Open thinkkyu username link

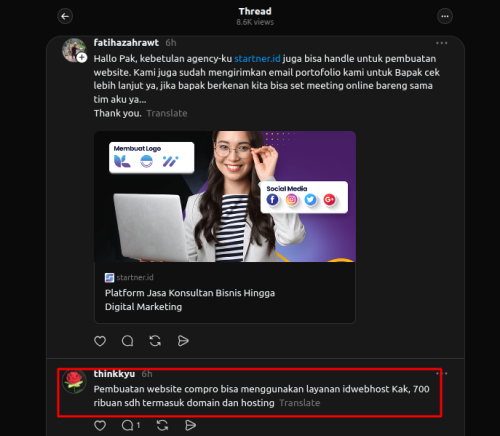pyautogui.click(x=114, y=374)
